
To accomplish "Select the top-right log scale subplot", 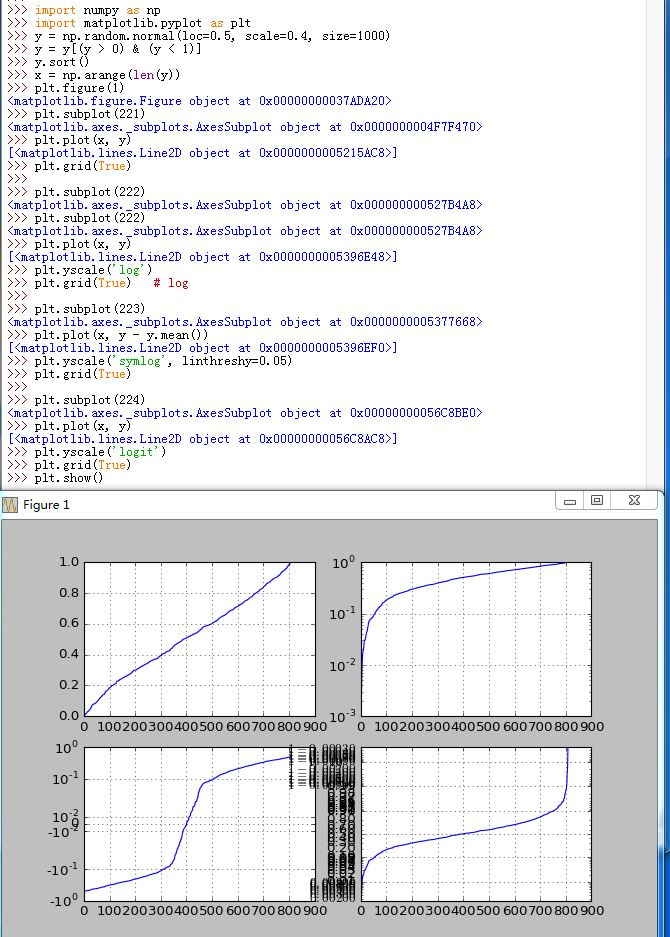I will pyautogui.click(x=476, y=639).
